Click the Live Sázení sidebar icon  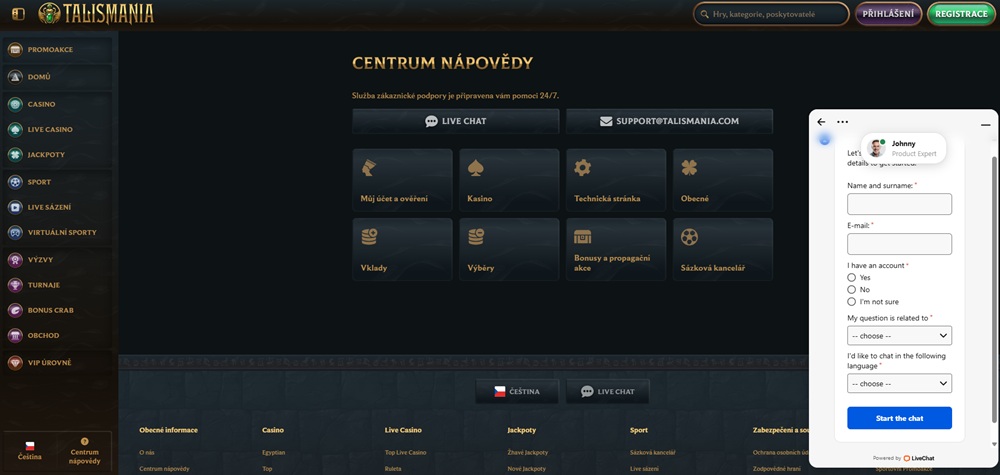15,207
